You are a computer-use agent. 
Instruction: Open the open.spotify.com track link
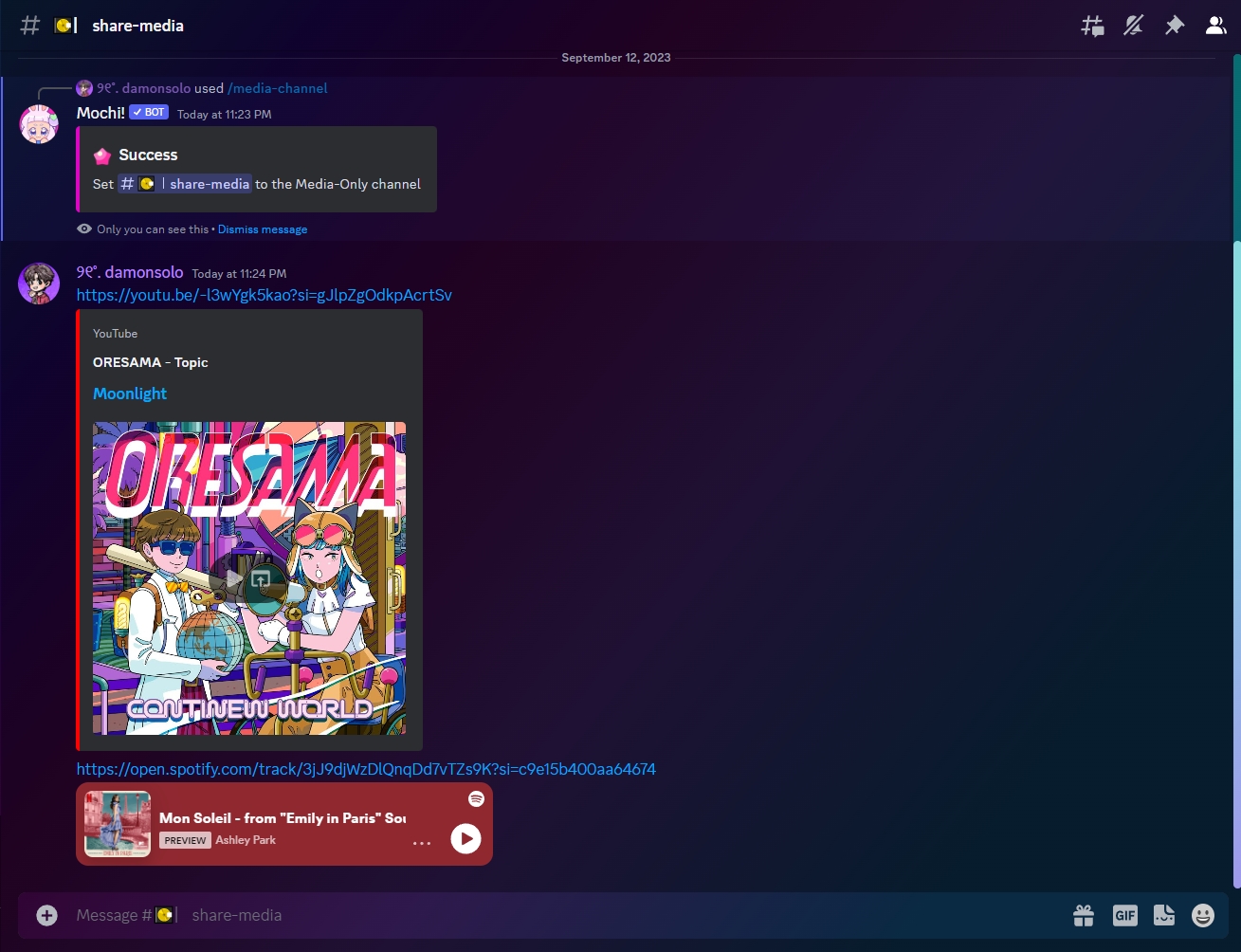point(366,769)
